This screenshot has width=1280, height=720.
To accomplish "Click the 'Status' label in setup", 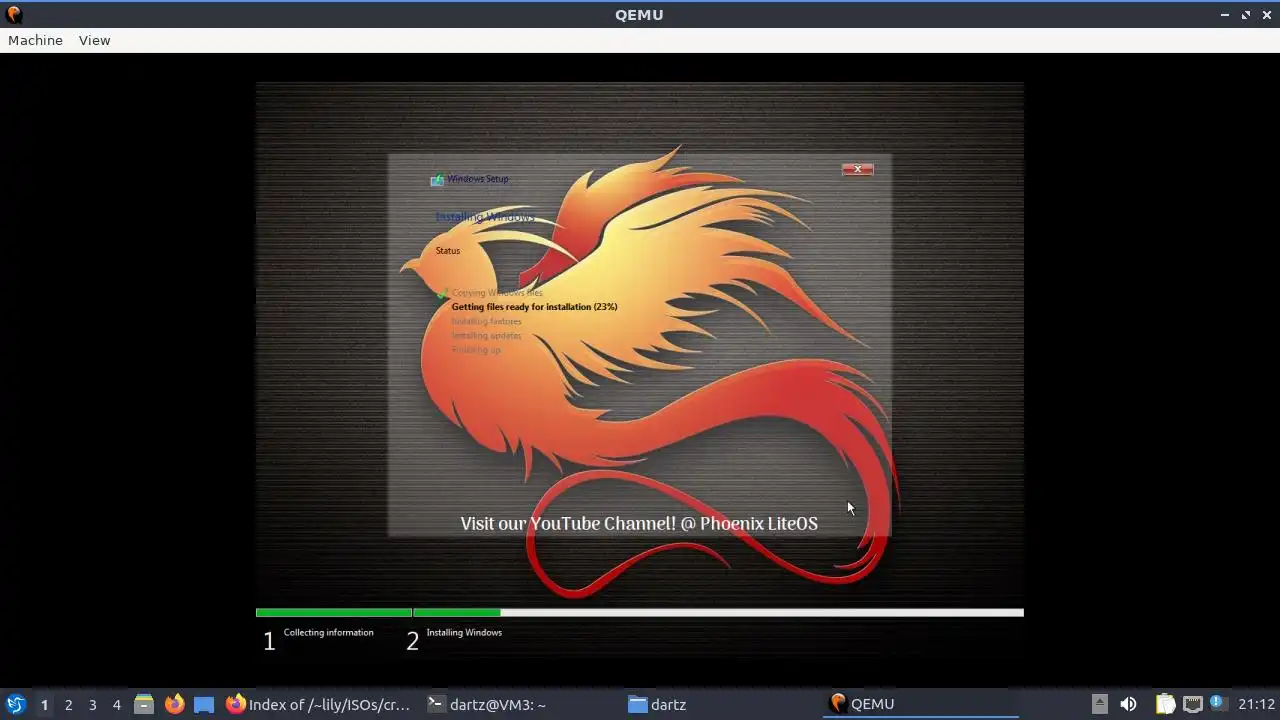I will tap(448, 251).
